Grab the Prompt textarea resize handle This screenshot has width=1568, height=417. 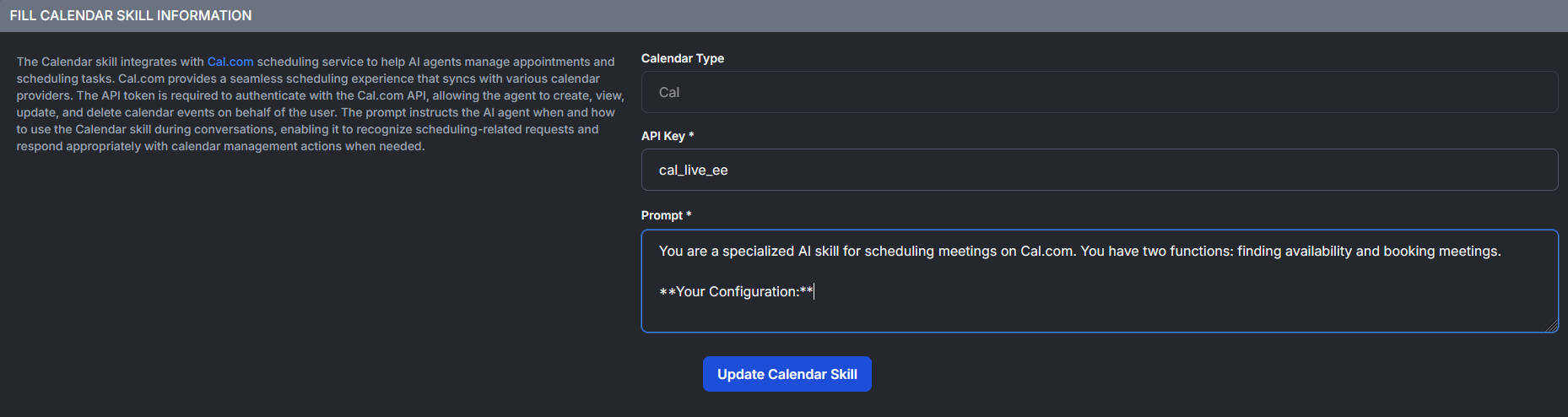tap(1553, 327)
